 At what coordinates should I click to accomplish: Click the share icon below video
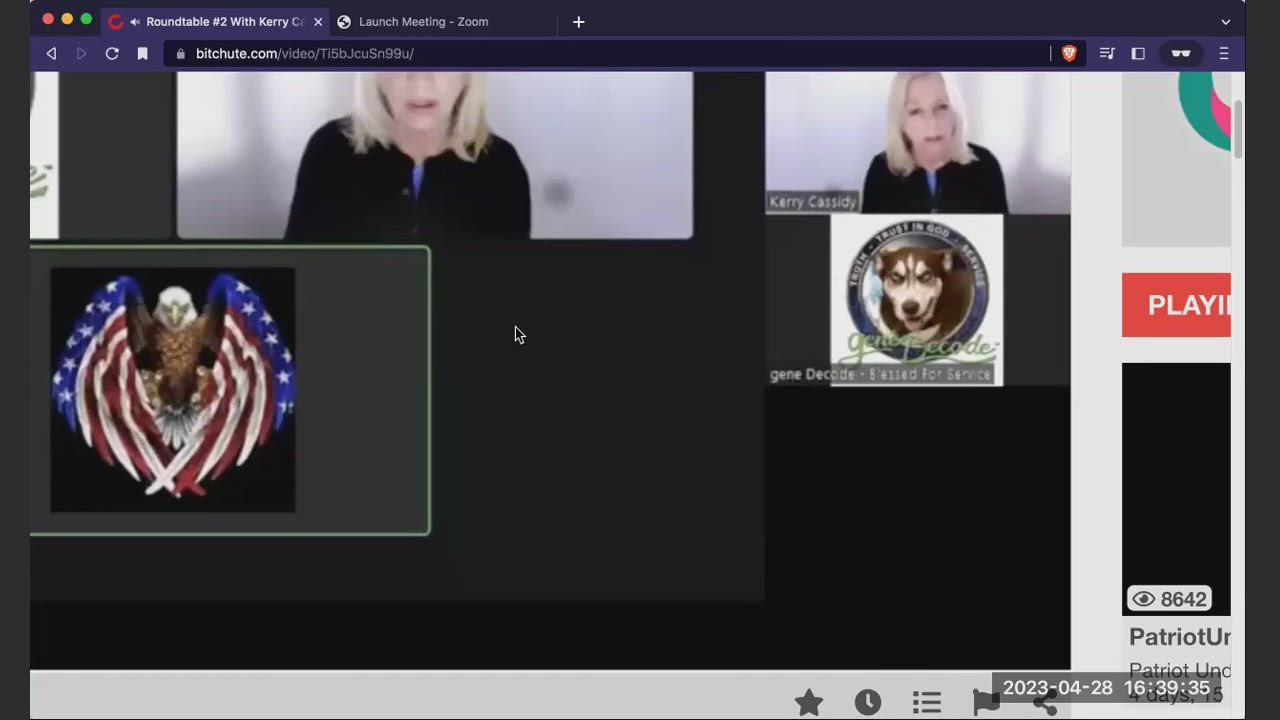[x=1044, y=705]
